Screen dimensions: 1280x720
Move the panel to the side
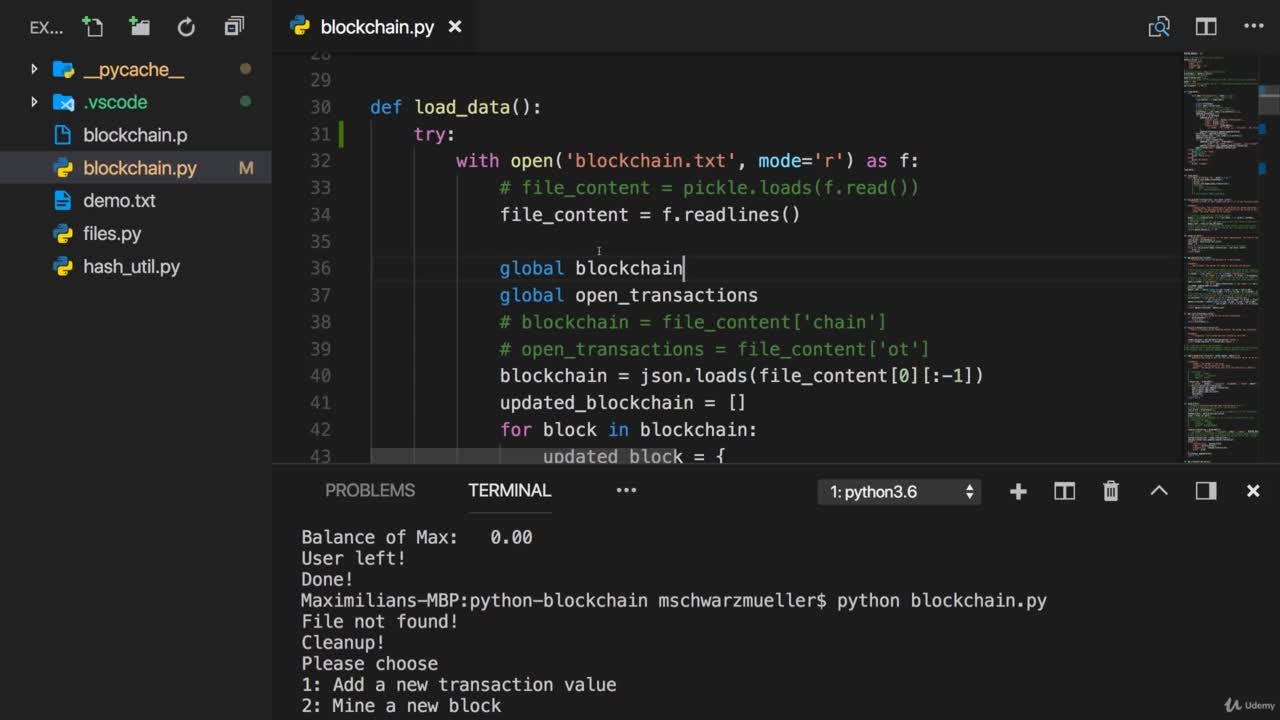tap(1206, 491)
